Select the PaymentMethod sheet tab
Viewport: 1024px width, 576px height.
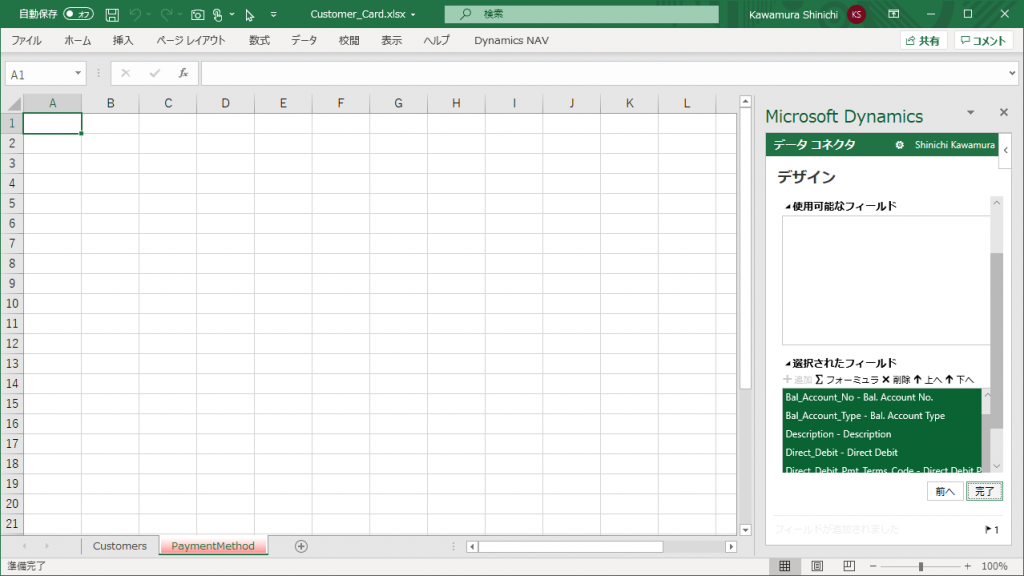pos(213,546)
